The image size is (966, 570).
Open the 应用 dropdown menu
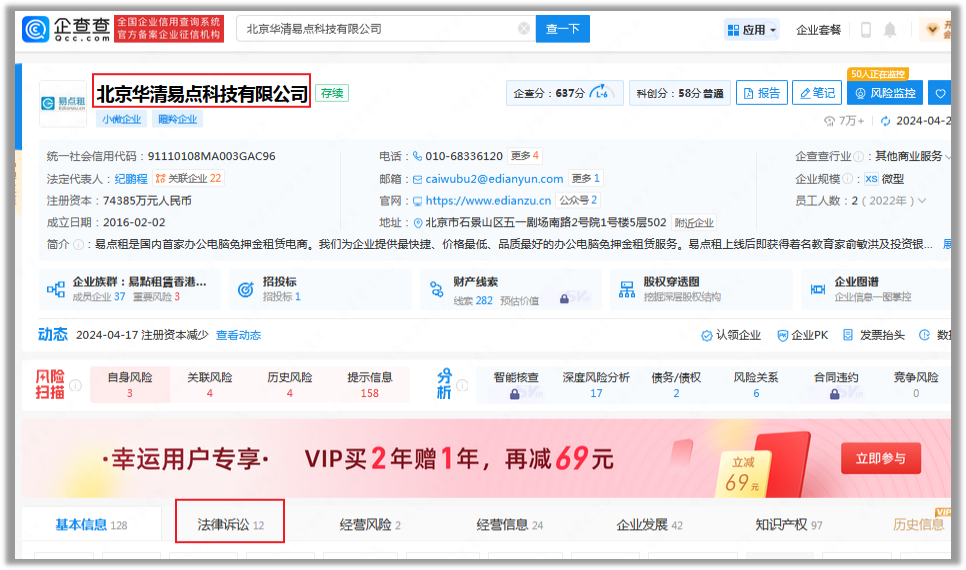752,30
